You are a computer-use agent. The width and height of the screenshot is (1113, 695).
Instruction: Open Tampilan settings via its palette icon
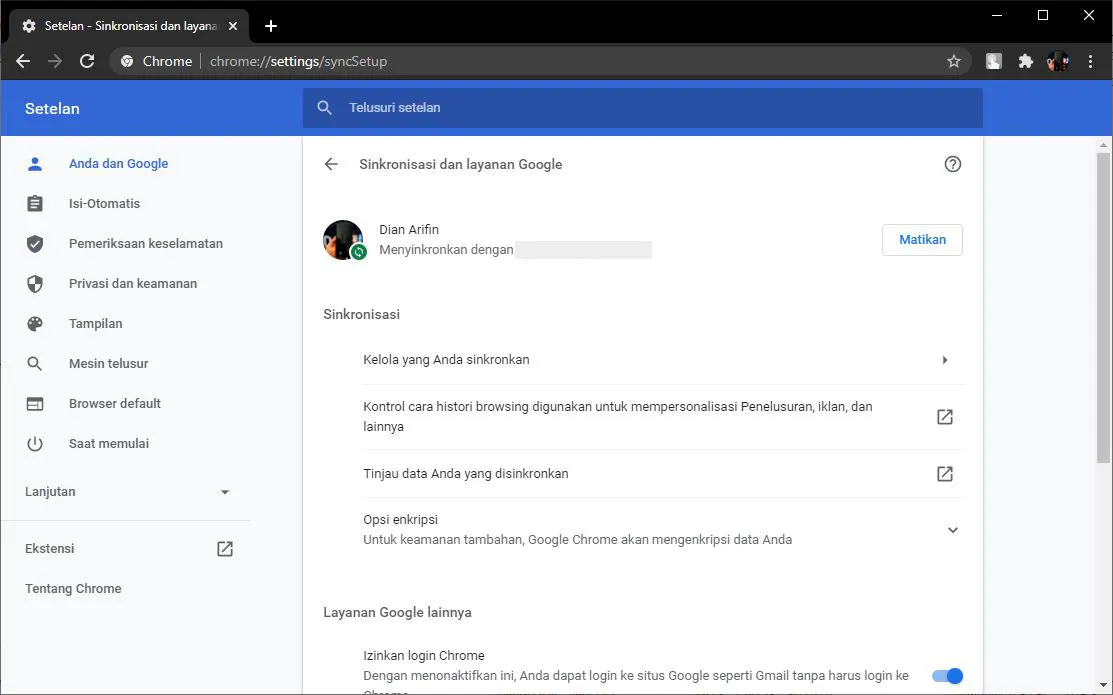pyautogui.click(x=35, y=323)
